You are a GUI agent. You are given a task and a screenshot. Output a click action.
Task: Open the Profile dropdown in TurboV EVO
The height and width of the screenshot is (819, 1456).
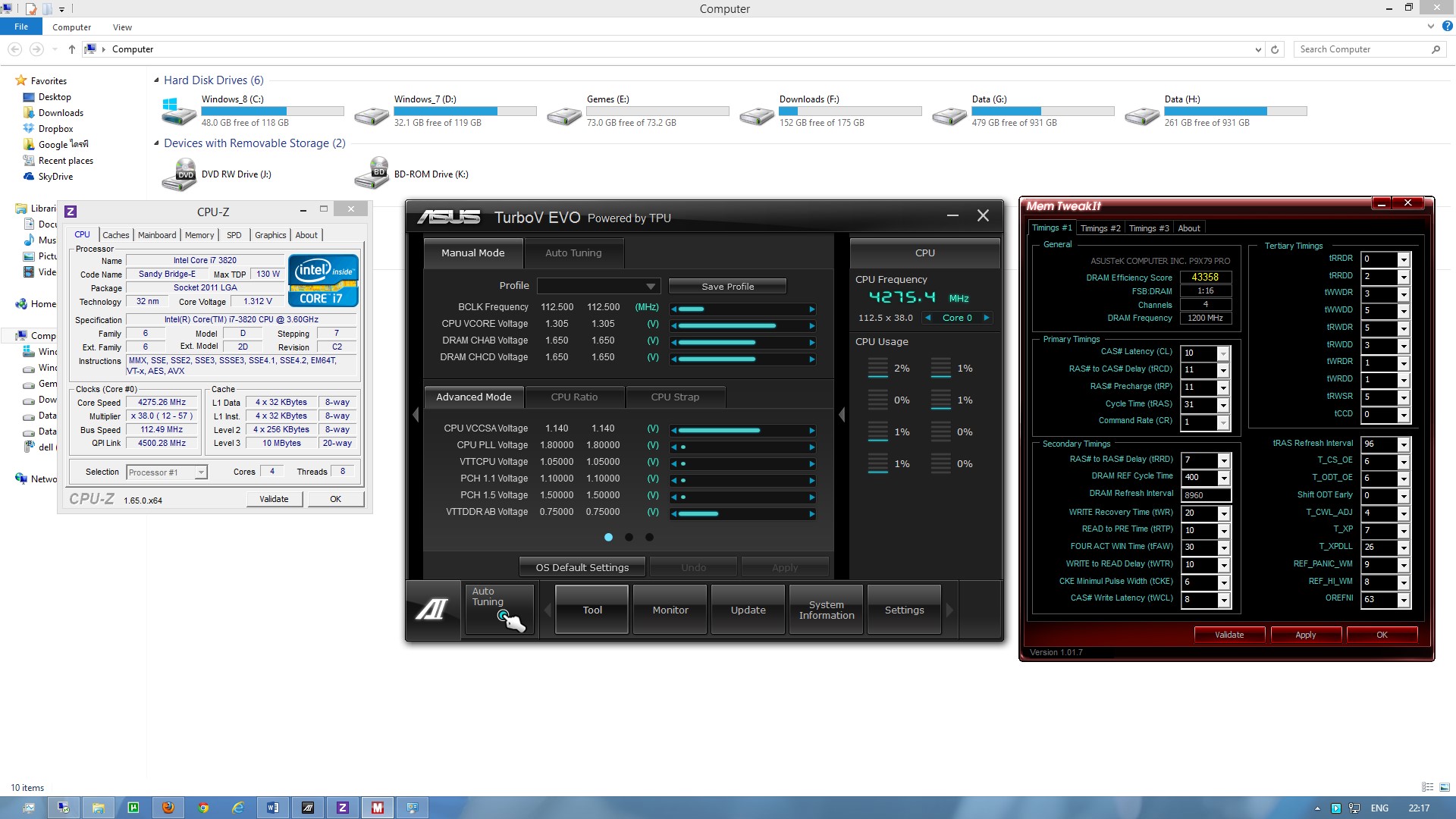tap(650, 287)
